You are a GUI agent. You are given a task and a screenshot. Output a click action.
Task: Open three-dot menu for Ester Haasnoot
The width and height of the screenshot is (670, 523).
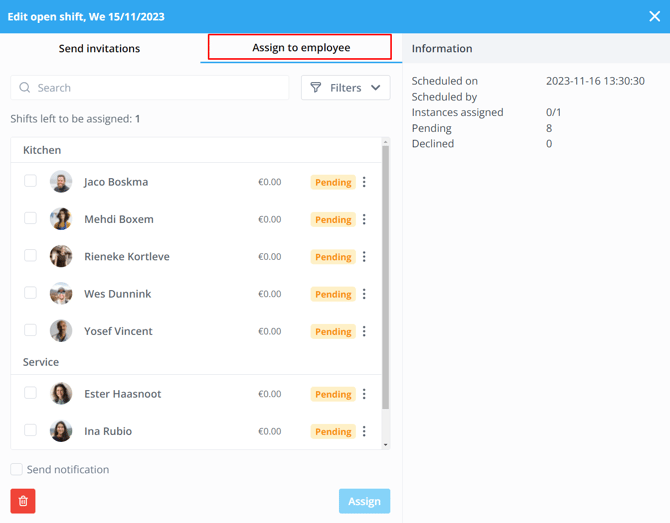tap(364, 394)
